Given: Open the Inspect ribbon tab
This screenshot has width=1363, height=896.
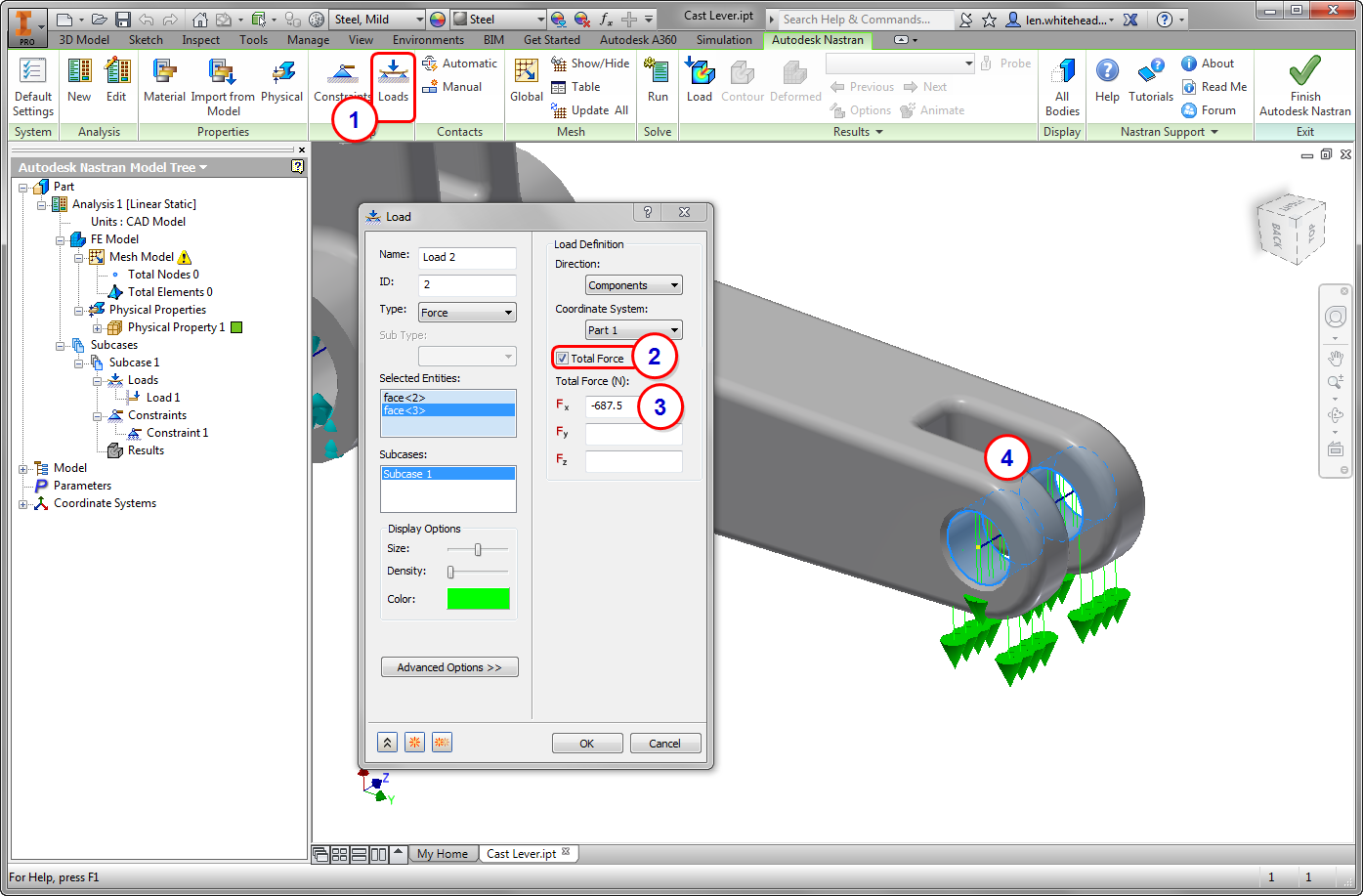Looking at the screenshot, I should (200, 40).
